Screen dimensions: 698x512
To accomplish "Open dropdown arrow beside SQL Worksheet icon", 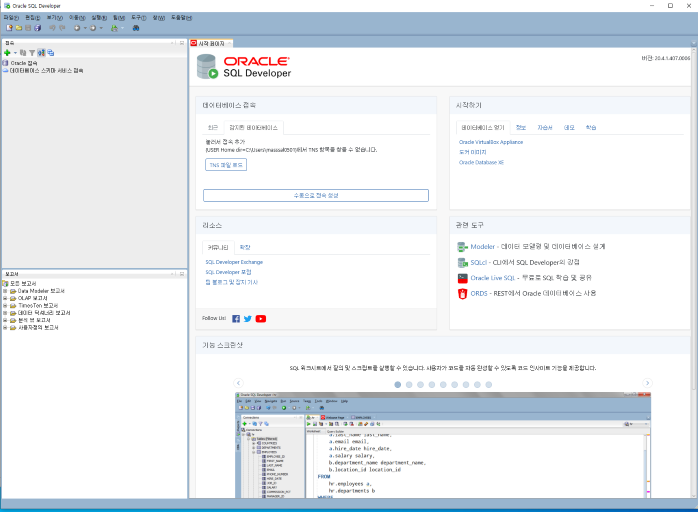I will click(x=122, y=28).
